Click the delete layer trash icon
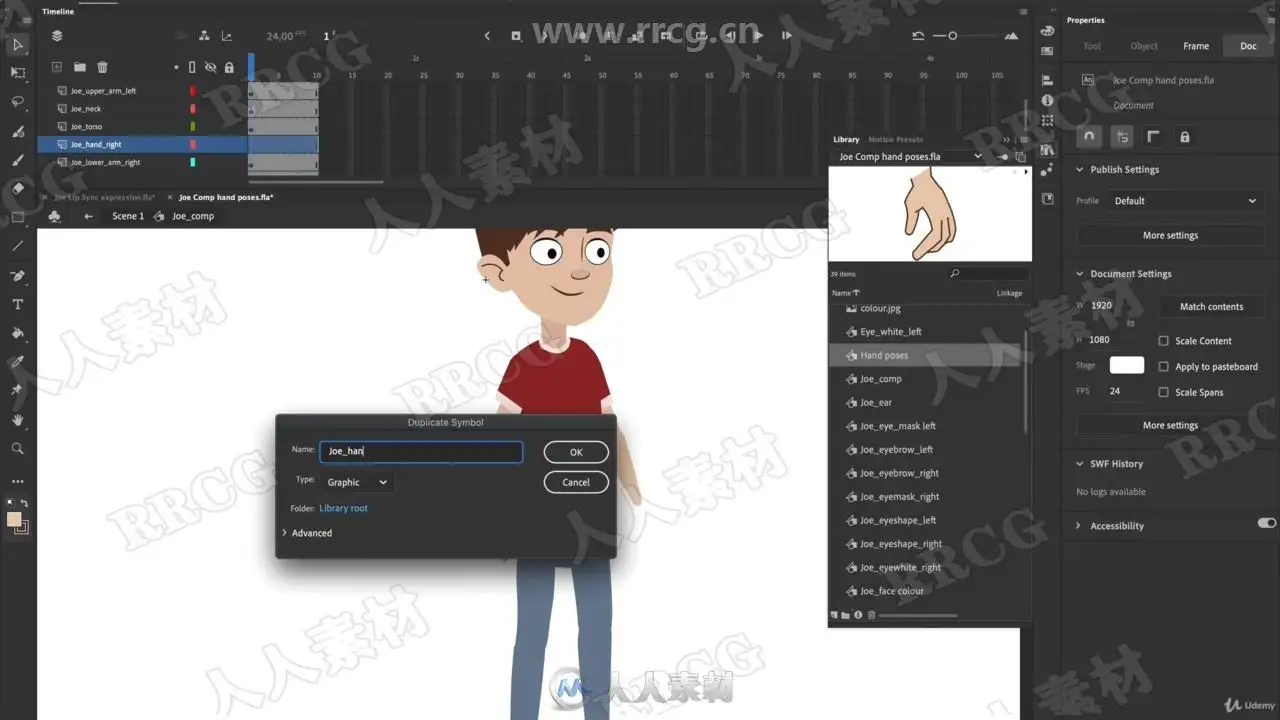The image size is (1280, 720). [102, 67]
